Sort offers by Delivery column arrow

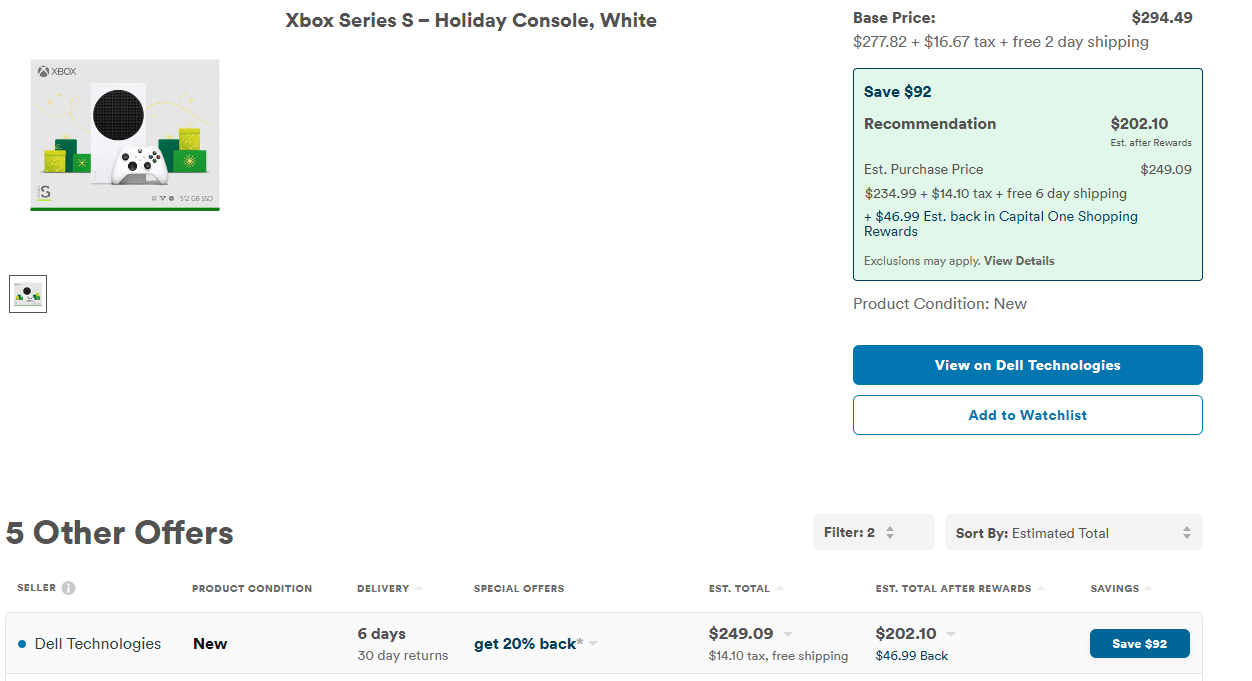(x=419, y=588)
